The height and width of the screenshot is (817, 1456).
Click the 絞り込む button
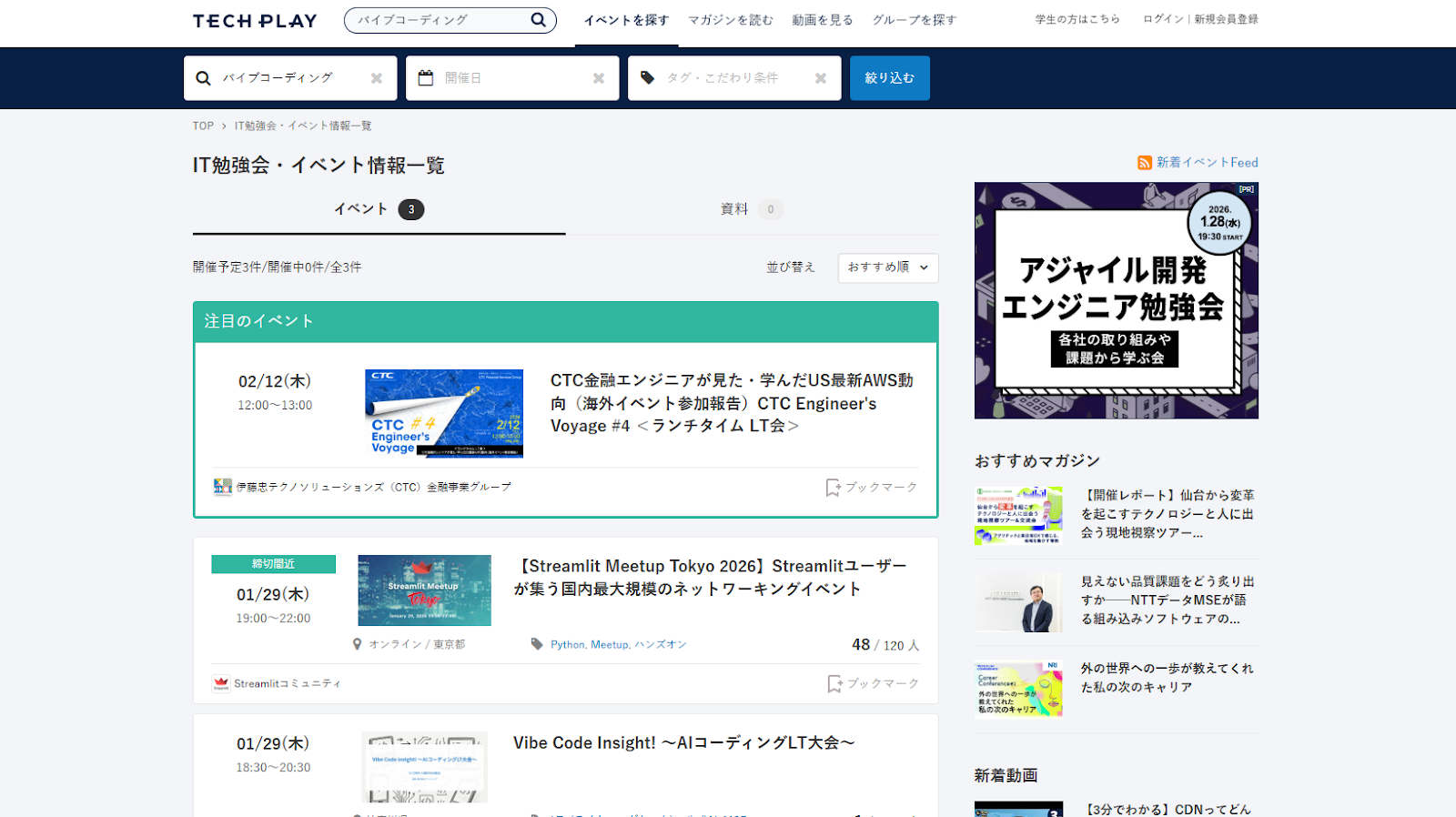point(890,78)
